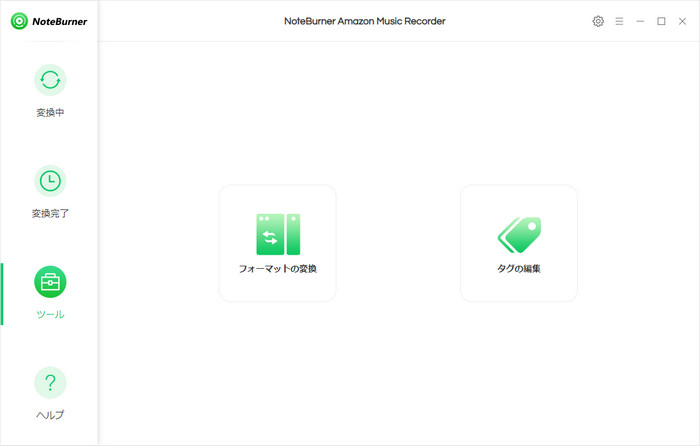
Task: Close the NoteBurner window
Action: pos(682,21)
